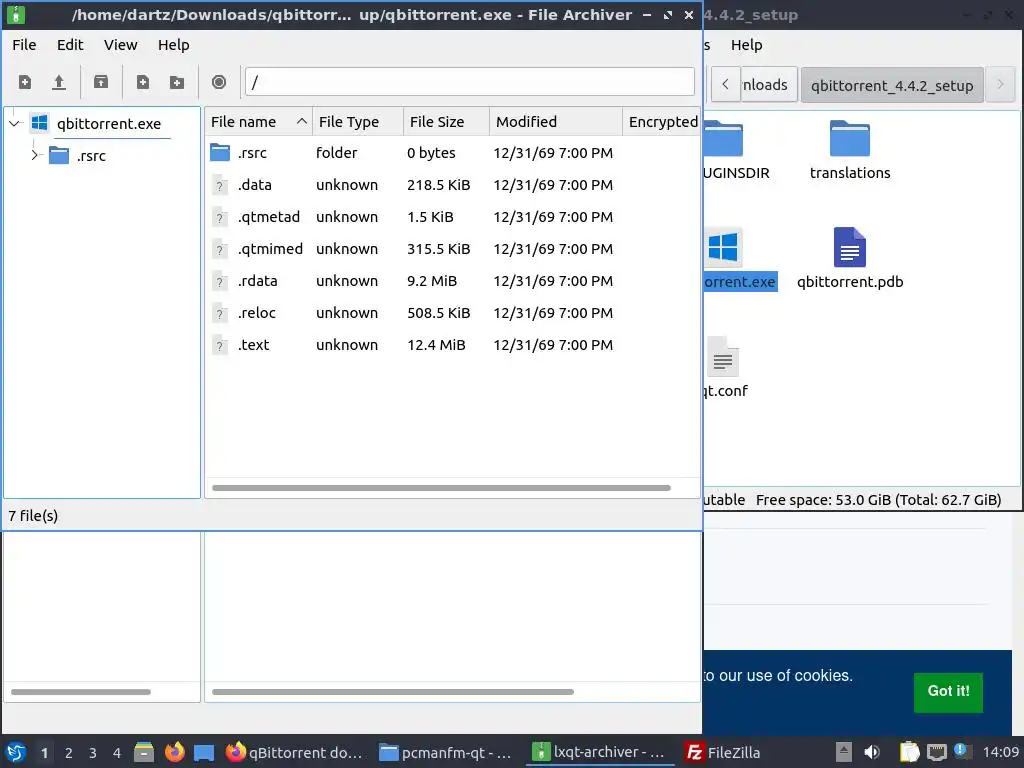Sort by the Modified column header
The height and width of the screenshot is (768, 1024).
(556, 122)
